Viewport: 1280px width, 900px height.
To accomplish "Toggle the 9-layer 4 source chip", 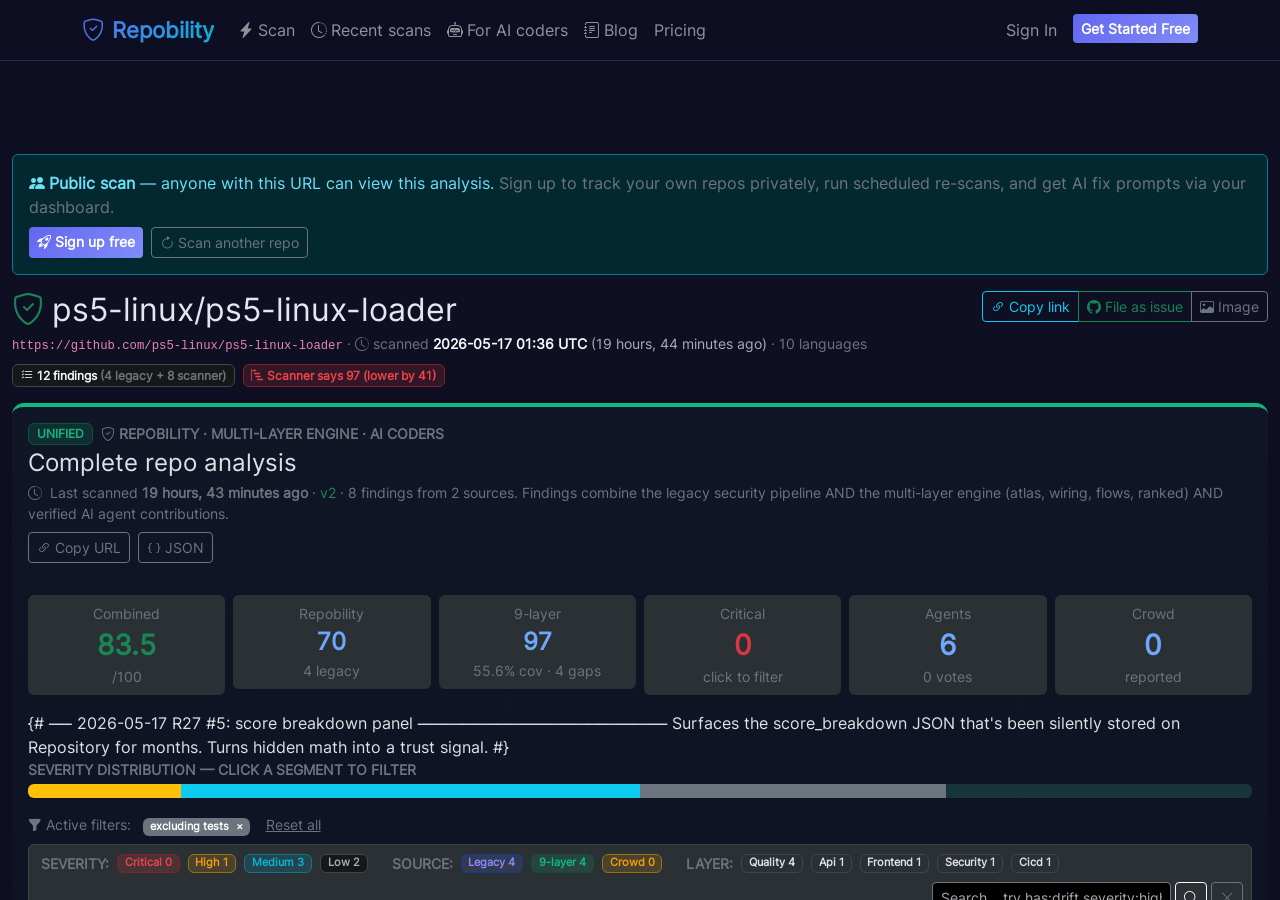I will 562,863.
